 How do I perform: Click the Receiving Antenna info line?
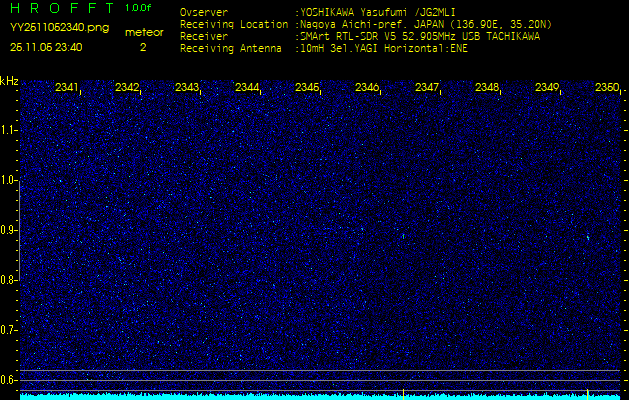pos(323,47)
